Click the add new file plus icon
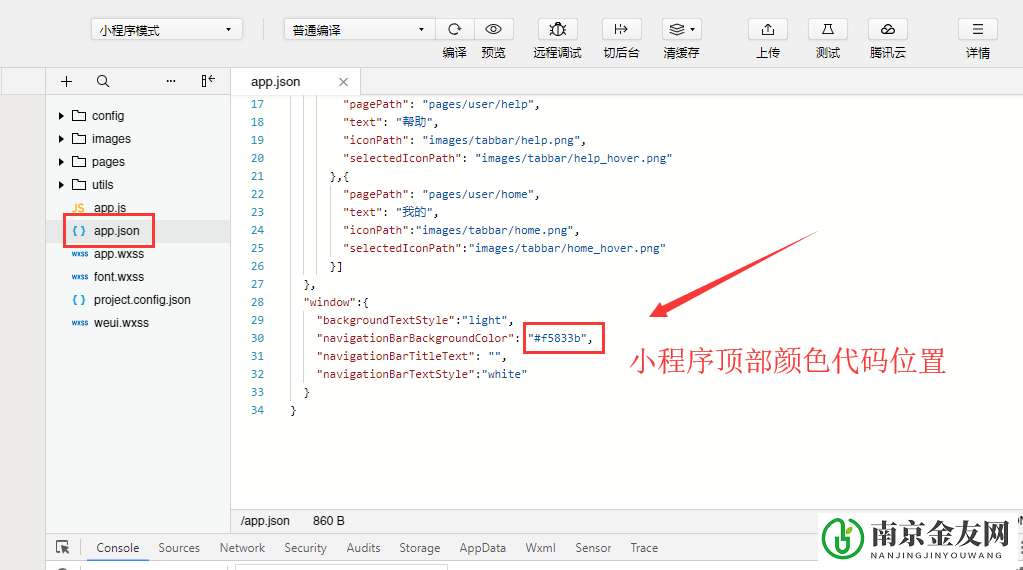The image size is (1023, 570). point(66,81)
